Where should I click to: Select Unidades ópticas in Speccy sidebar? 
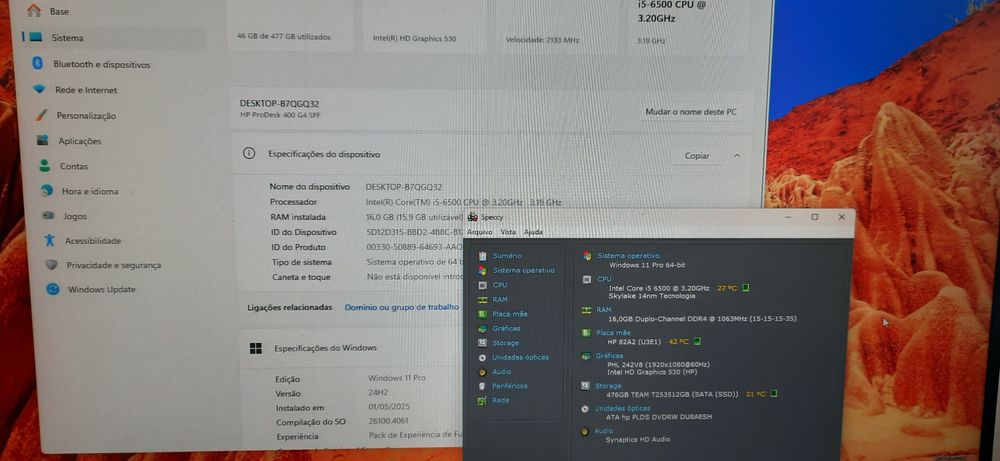pyautogui.click(x=520, y=357)
